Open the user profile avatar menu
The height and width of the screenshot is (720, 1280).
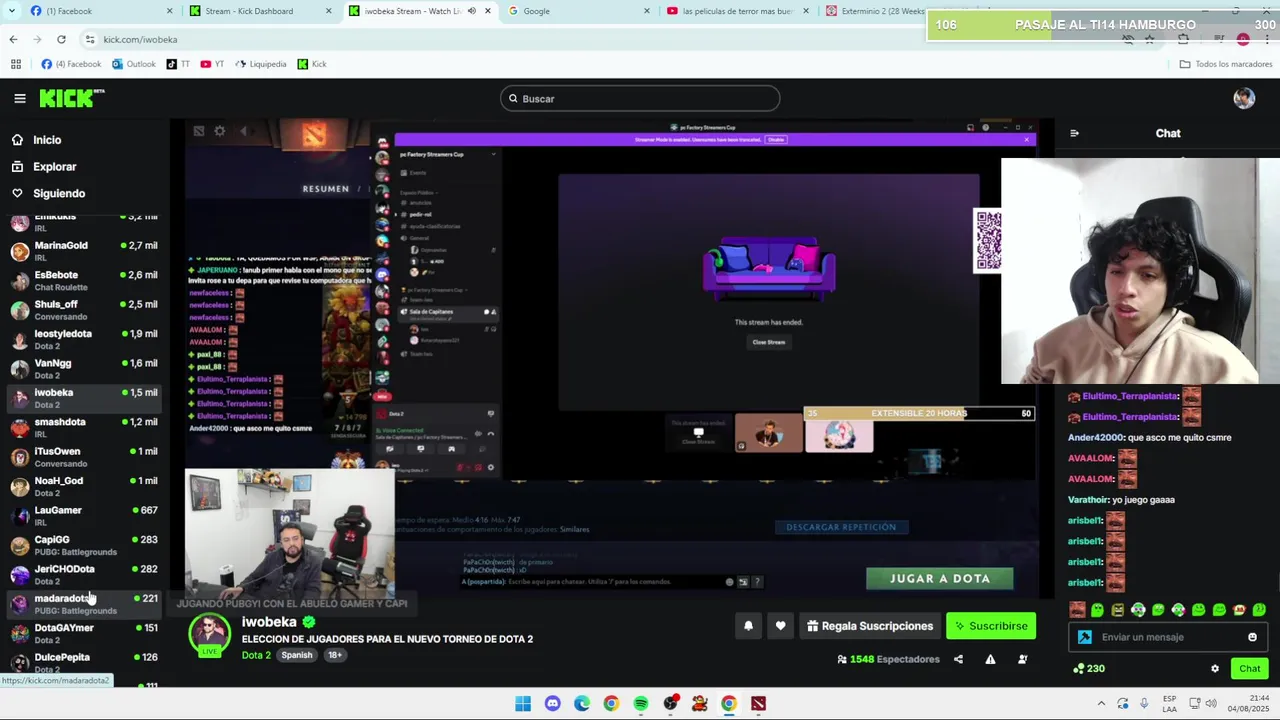pos(1244,98)
